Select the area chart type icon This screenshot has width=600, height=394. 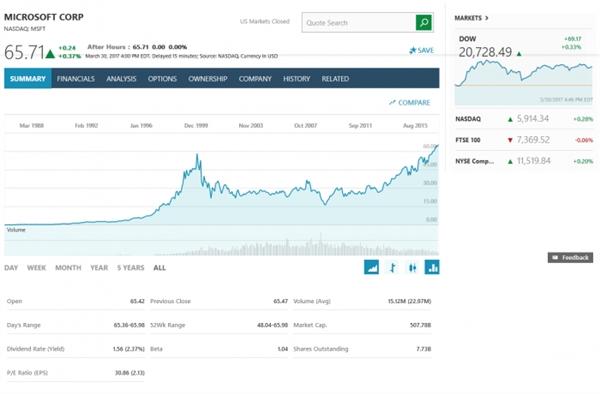point(371,267)
